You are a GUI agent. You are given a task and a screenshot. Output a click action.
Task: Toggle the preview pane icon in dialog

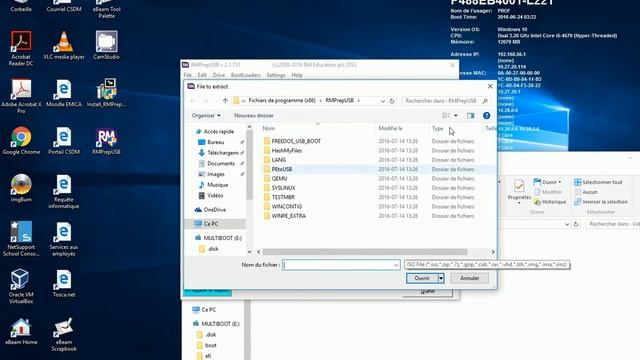[x=471, y=116]
